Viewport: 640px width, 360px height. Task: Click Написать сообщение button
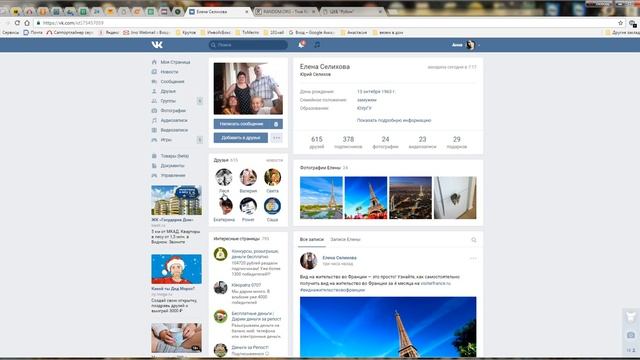tap(248, 124)
